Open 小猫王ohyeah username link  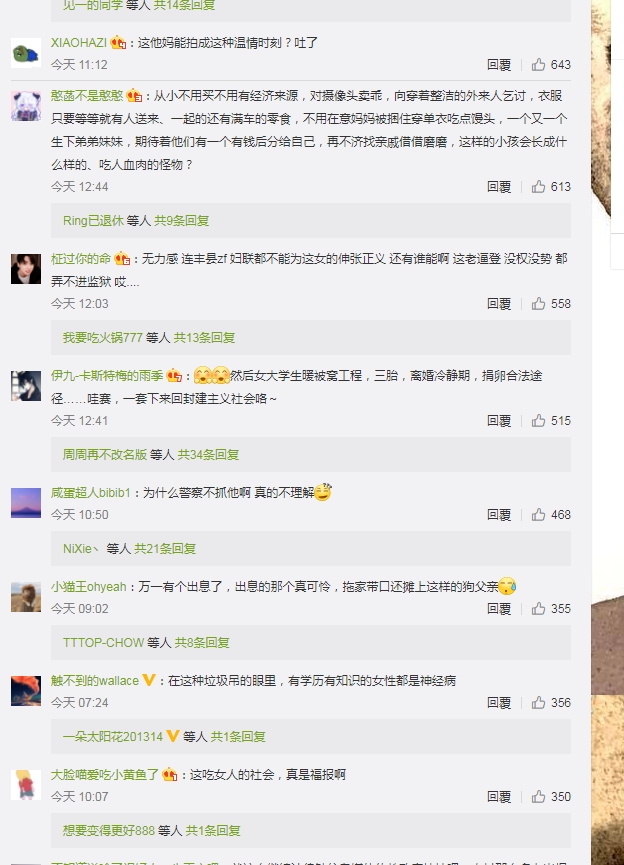pos(89,586)
